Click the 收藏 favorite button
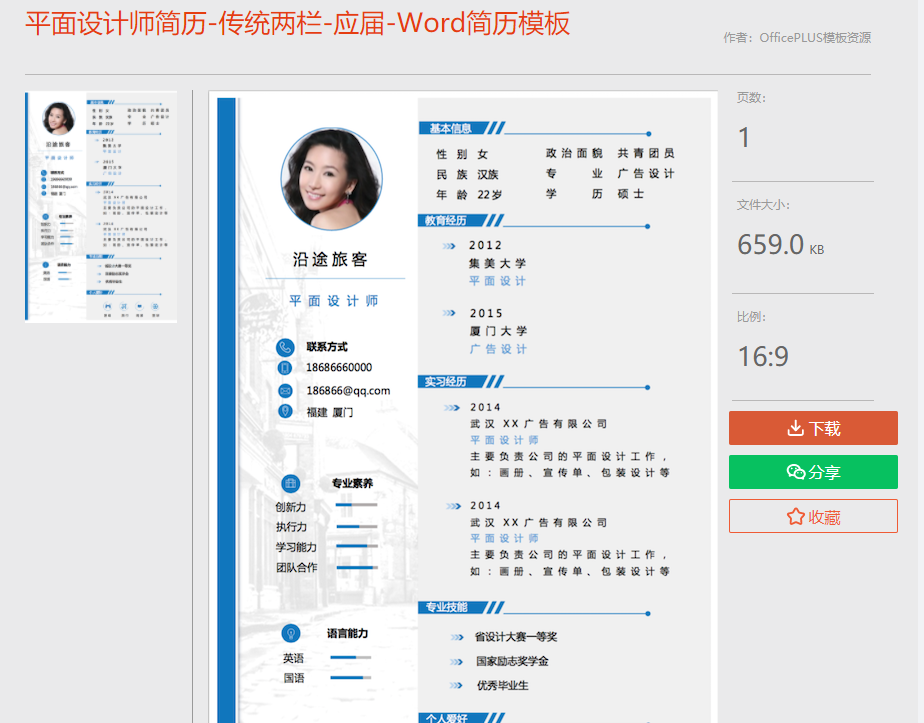 [x=813, y=518]
